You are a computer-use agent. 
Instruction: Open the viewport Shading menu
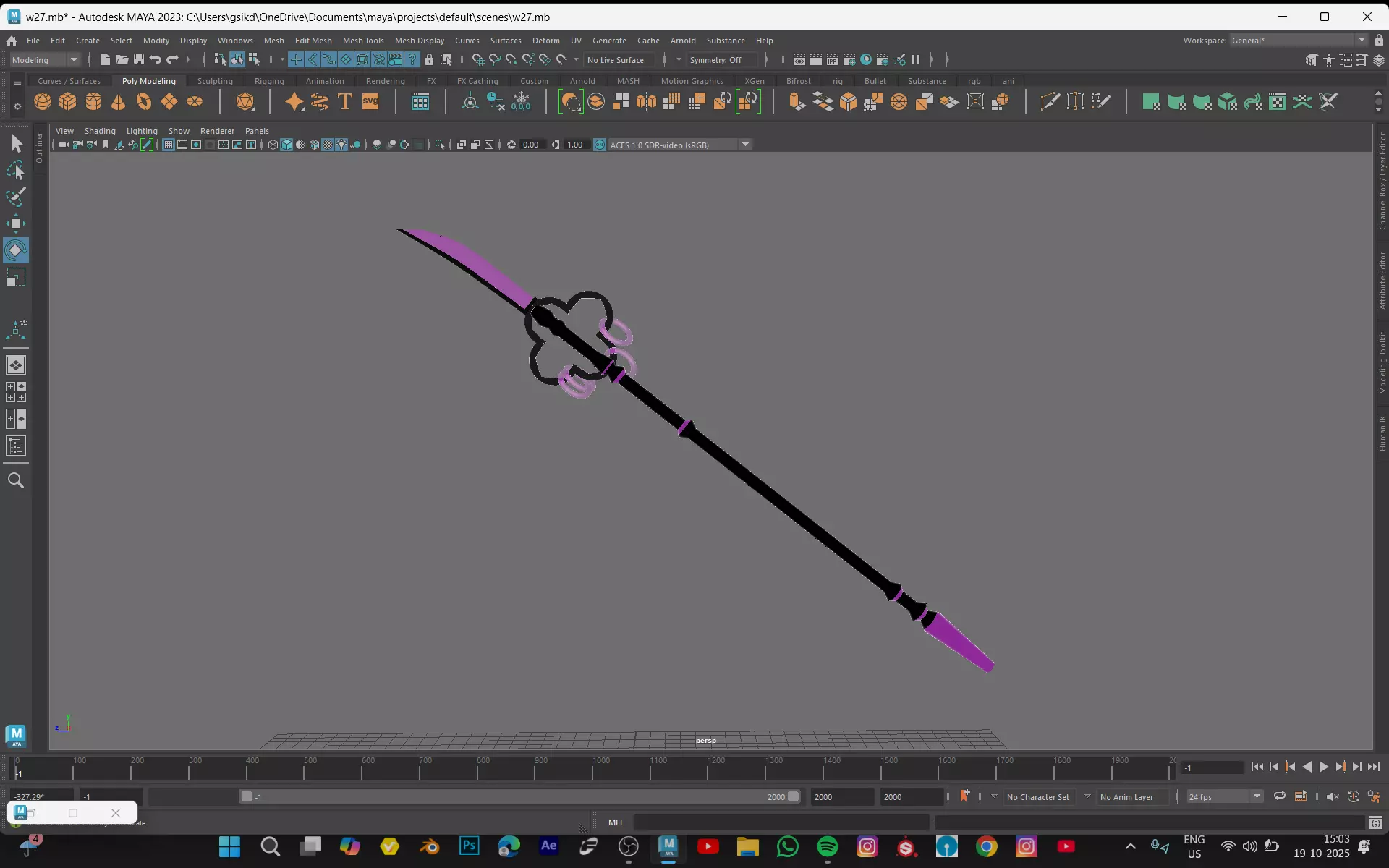pos(100,131)
